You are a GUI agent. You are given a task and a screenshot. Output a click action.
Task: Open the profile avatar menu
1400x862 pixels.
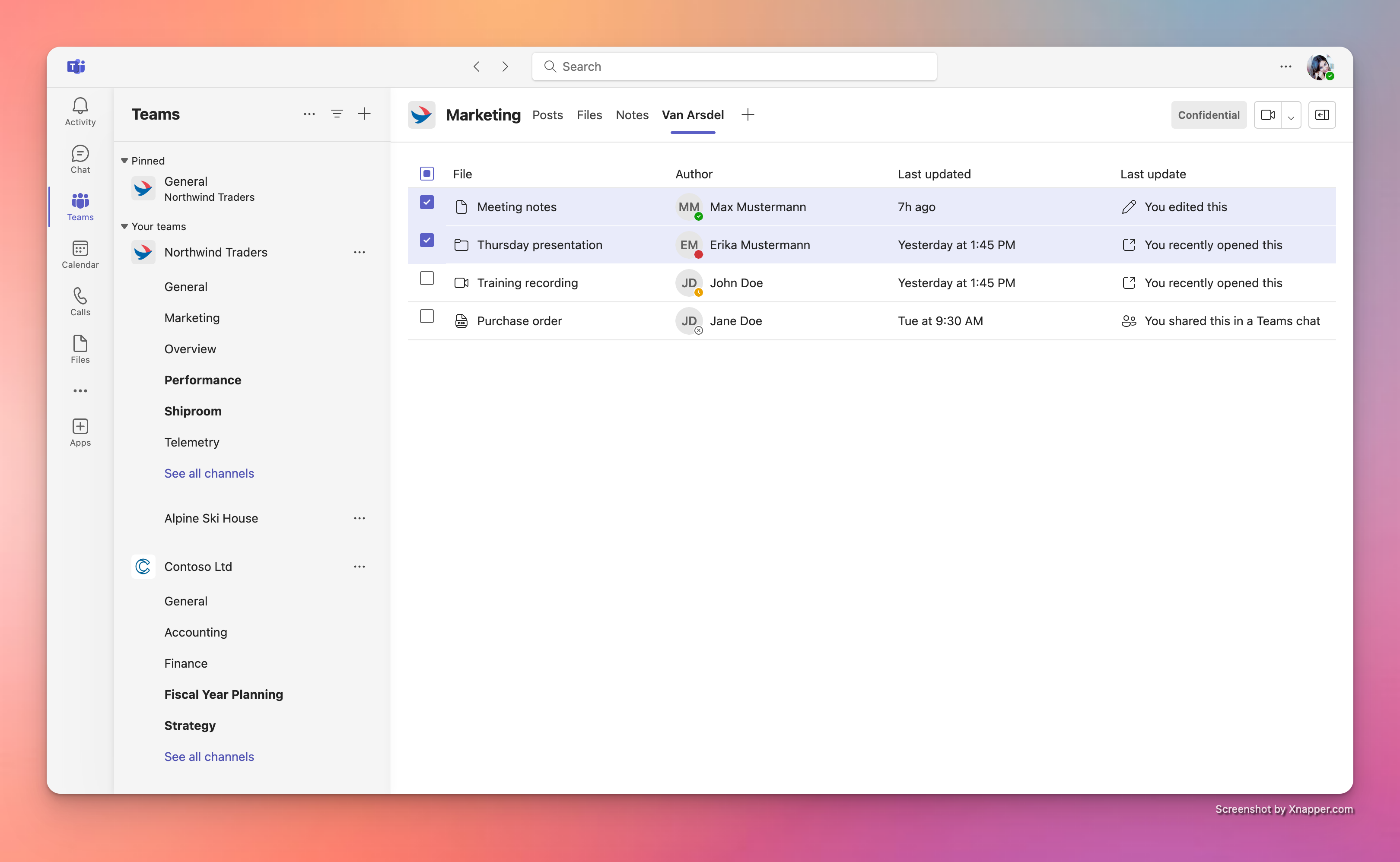click(x=1320, y=67)
